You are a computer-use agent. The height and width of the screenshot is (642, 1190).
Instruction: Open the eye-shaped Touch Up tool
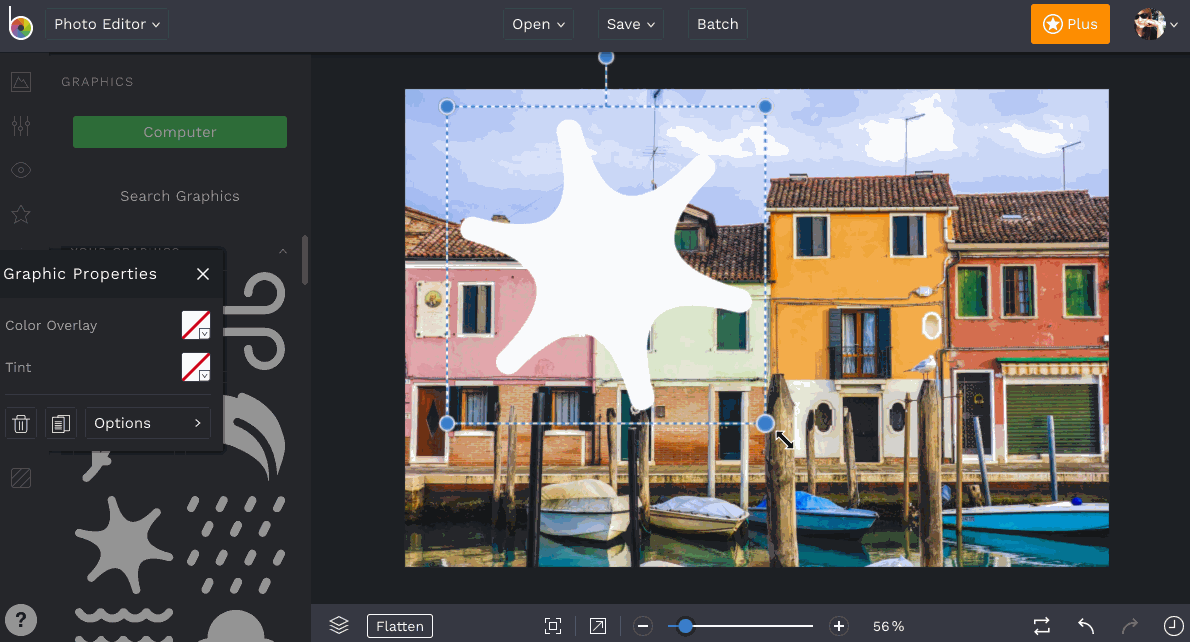[x=21, y=170]
